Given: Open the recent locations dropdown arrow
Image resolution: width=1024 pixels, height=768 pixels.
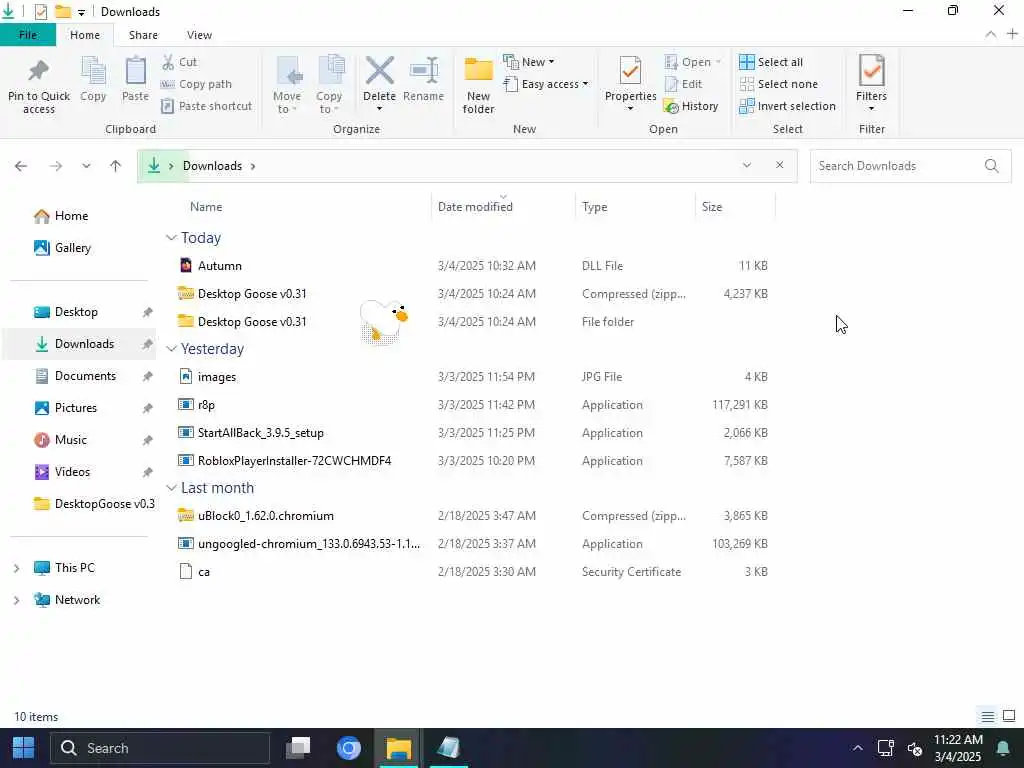Looking at the screenshot, I should point(86,166).
